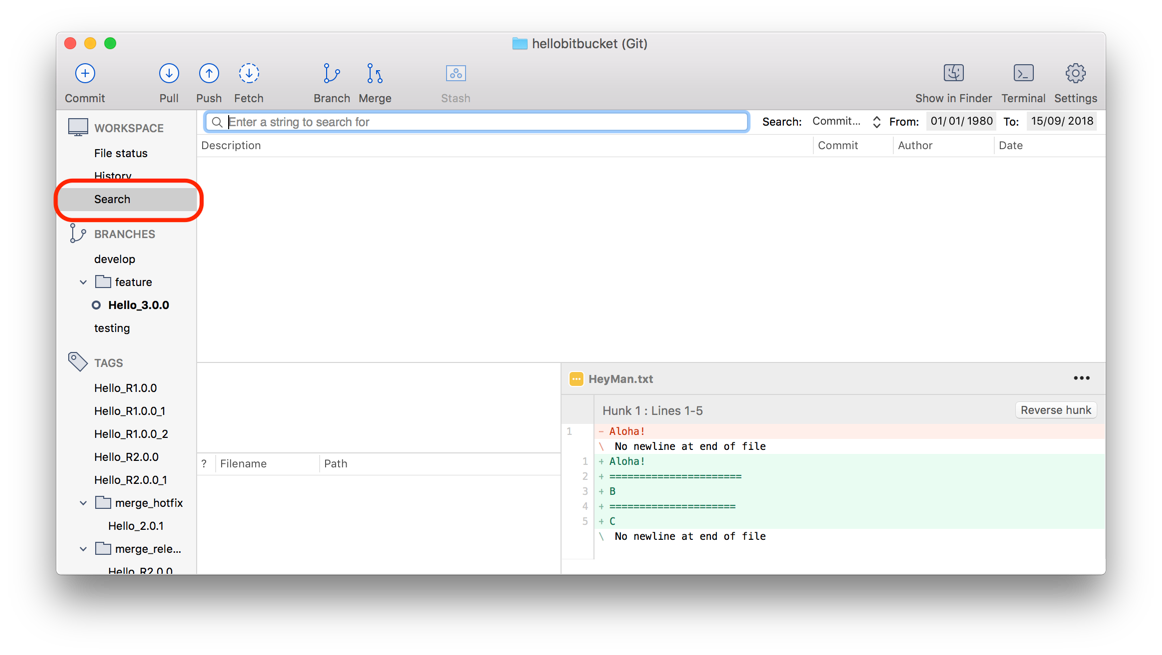Collapse the feature branch folder
This screenshot has width=1162, height=655.
(x=83, y=282)
